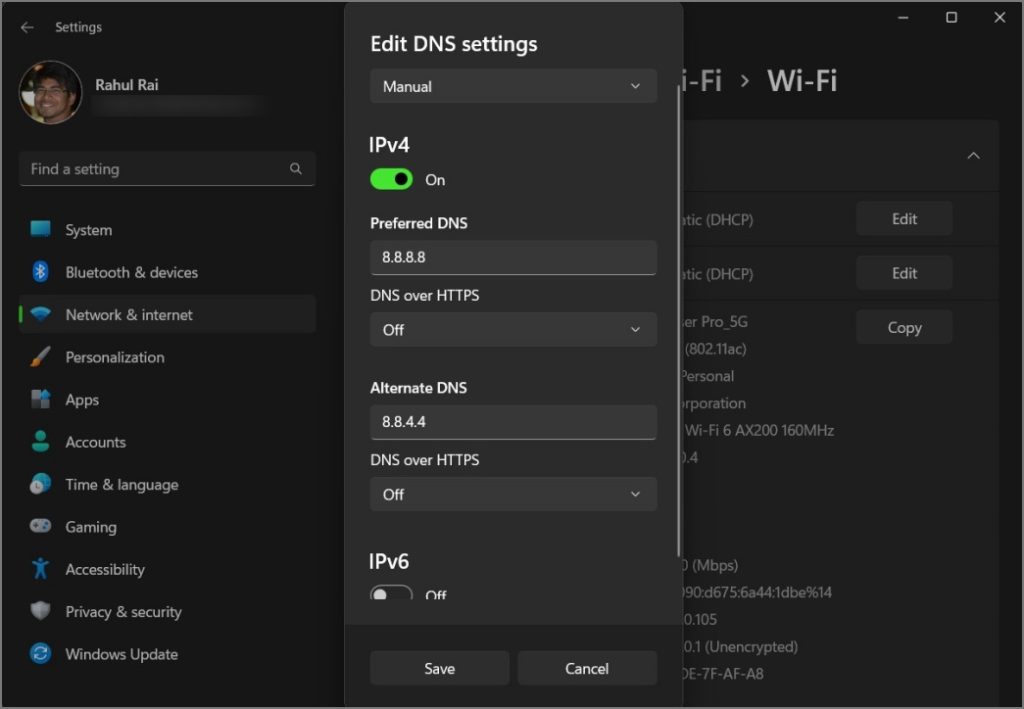Copy the Wi-Fi properties
Screen dimensions: 1024x709
(904, 327)
